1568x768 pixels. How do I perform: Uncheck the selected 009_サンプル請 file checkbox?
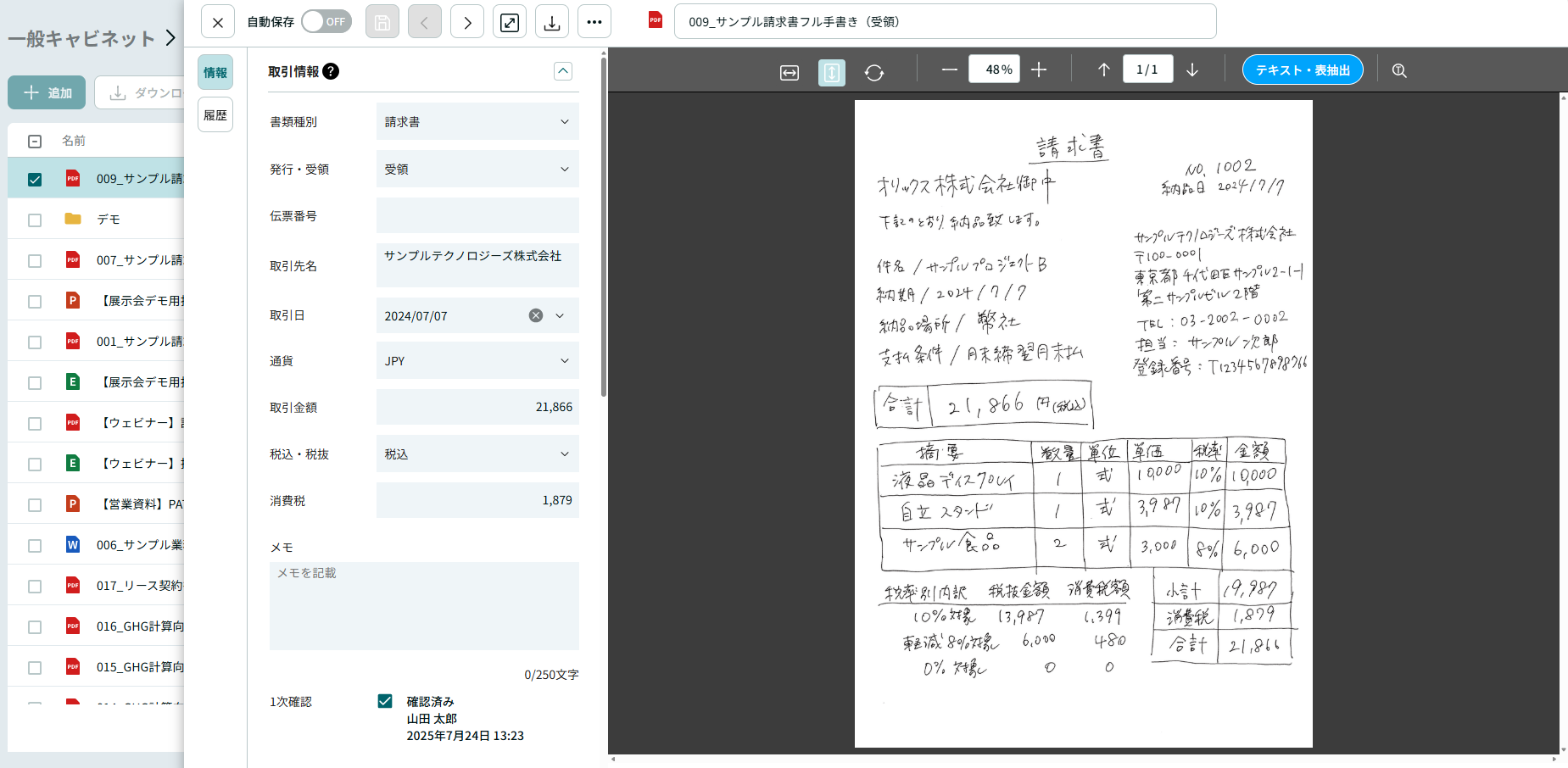coord(35,179)
